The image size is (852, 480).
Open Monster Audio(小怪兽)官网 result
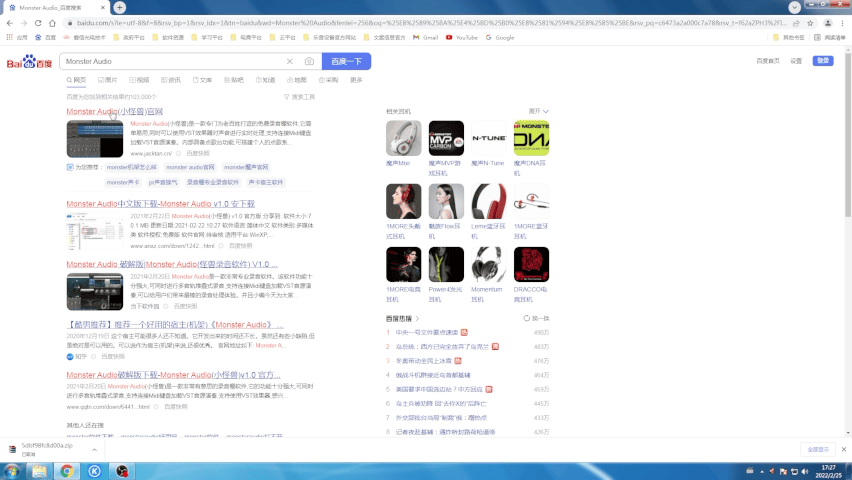(x=115, y=111)
